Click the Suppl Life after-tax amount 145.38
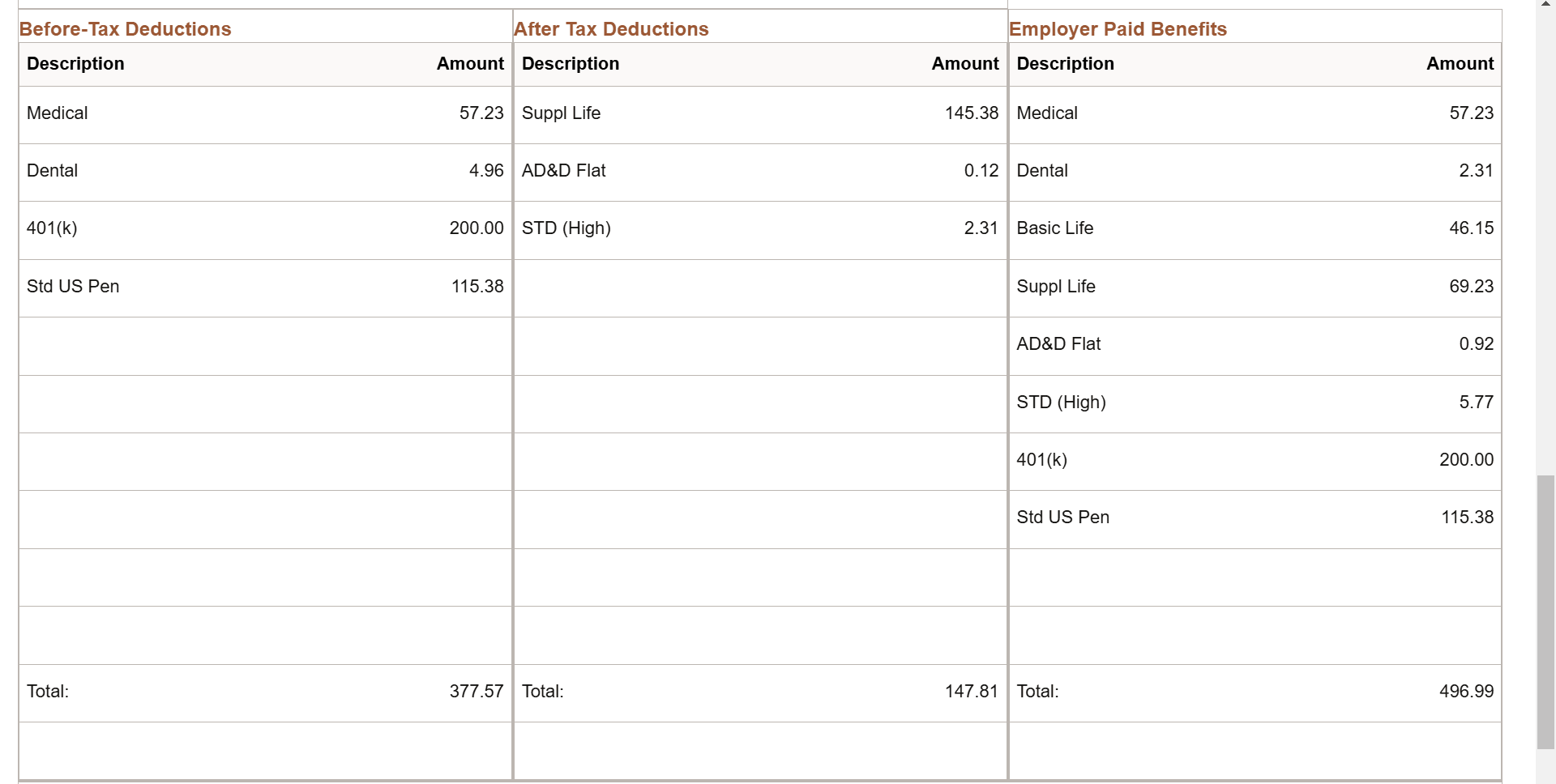 coord(972,113)
